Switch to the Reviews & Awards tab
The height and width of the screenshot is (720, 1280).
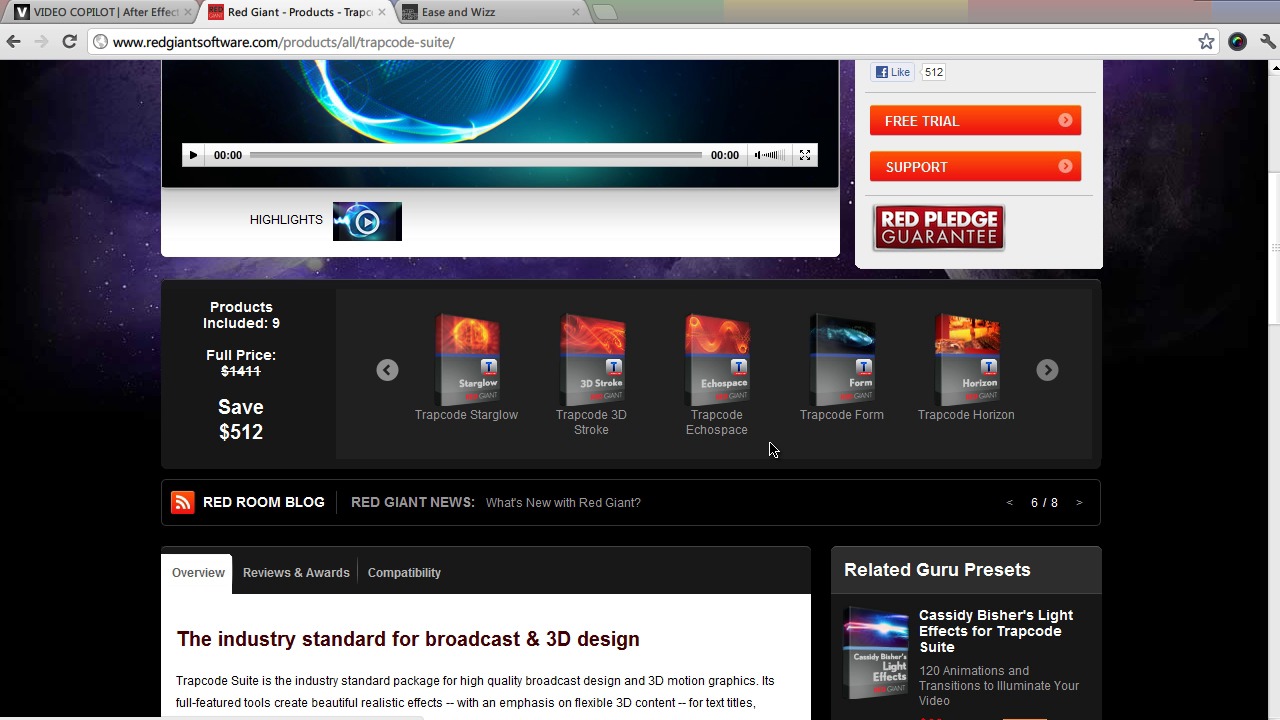point(296,573)
